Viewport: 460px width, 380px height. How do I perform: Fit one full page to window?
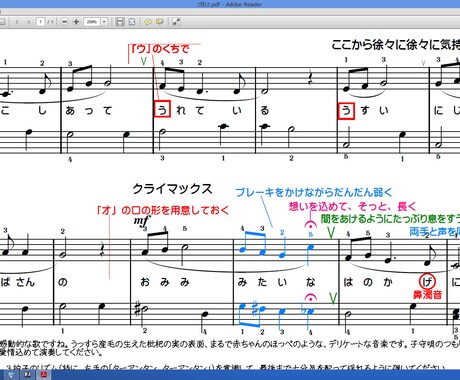pos(132,22)
